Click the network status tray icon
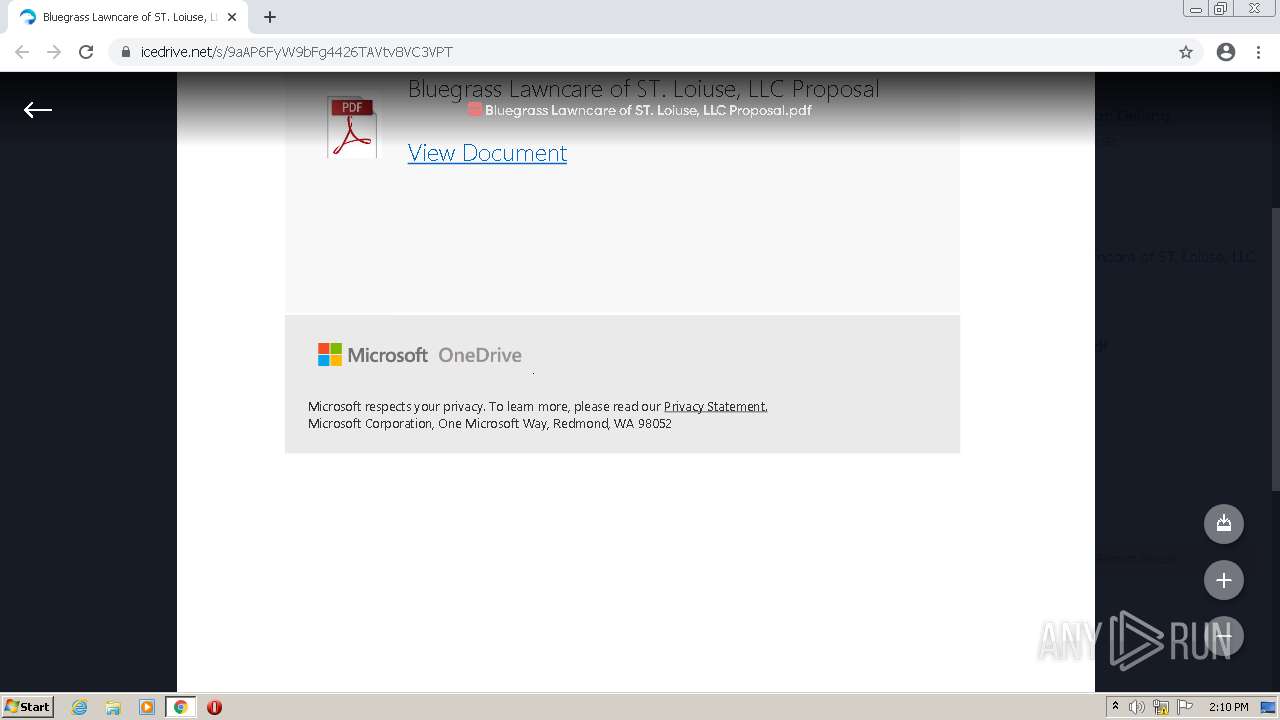The height and width of the screenshot is (720, 1280). pyautogui.click(x=1161, y=707)
